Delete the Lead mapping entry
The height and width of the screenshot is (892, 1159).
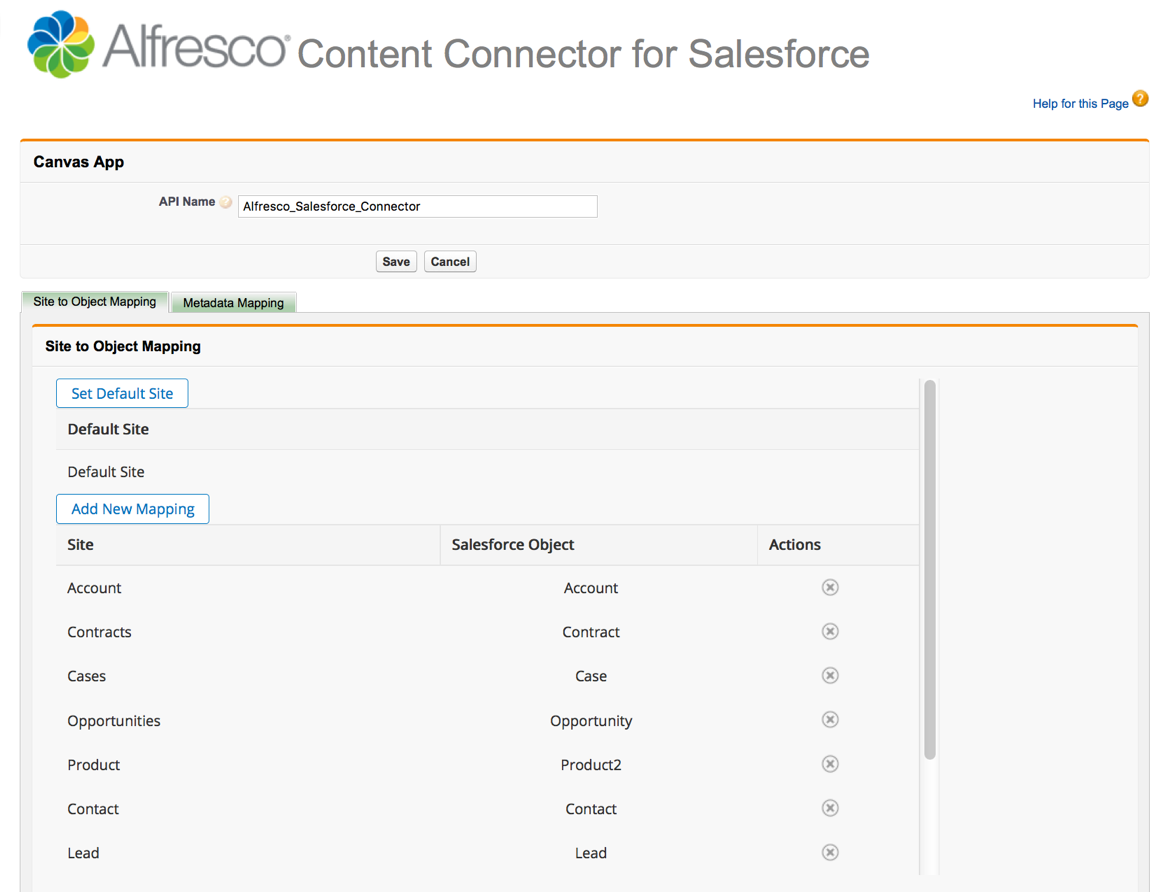(x=829, y=852)
